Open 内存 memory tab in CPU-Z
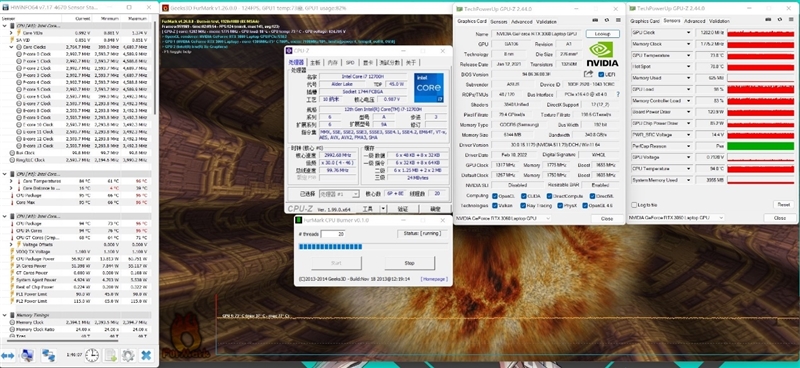This screenshot has height=368, width=800. (x=333, y=62)
